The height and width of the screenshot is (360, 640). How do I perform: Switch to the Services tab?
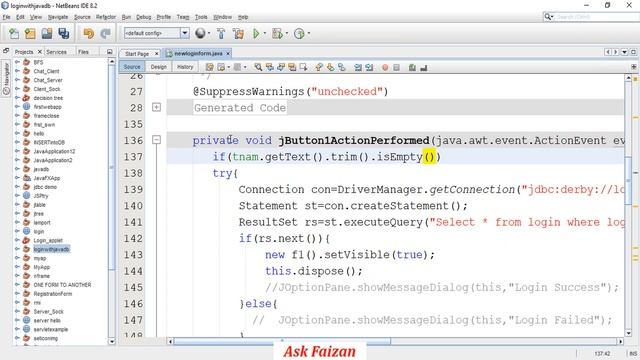56,52
